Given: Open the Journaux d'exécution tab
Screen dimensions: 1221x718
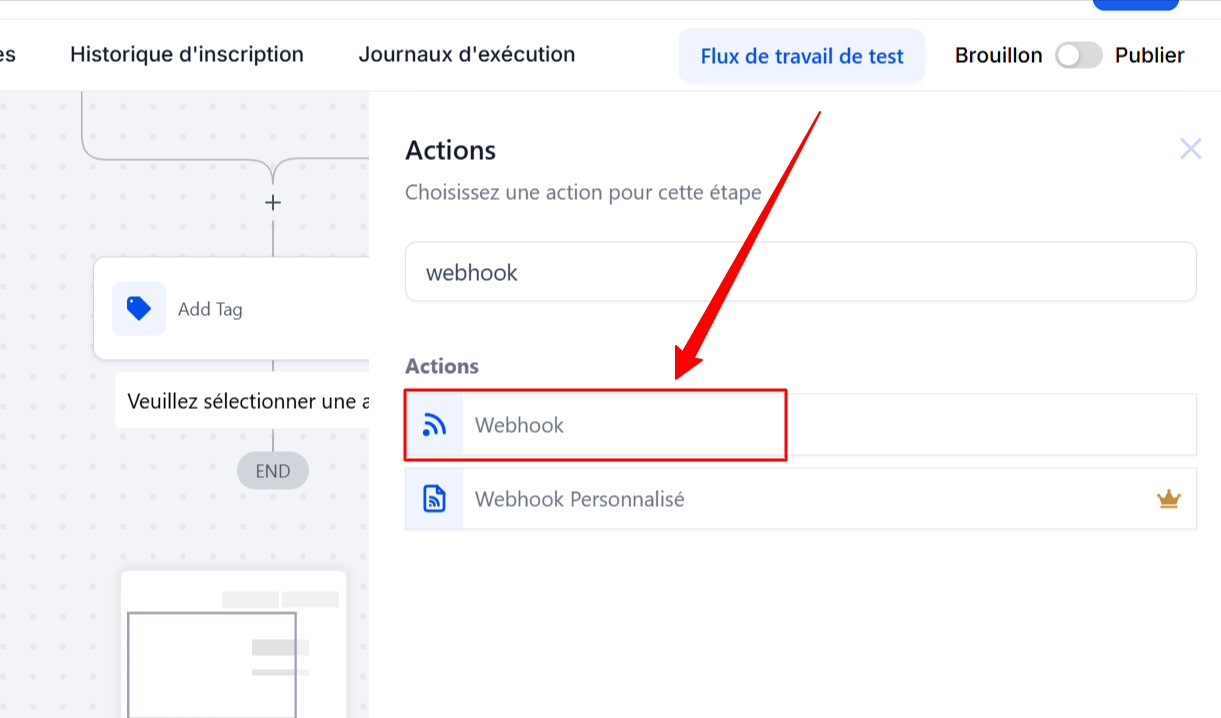Looking at the screenshot, I should [467, 55].
